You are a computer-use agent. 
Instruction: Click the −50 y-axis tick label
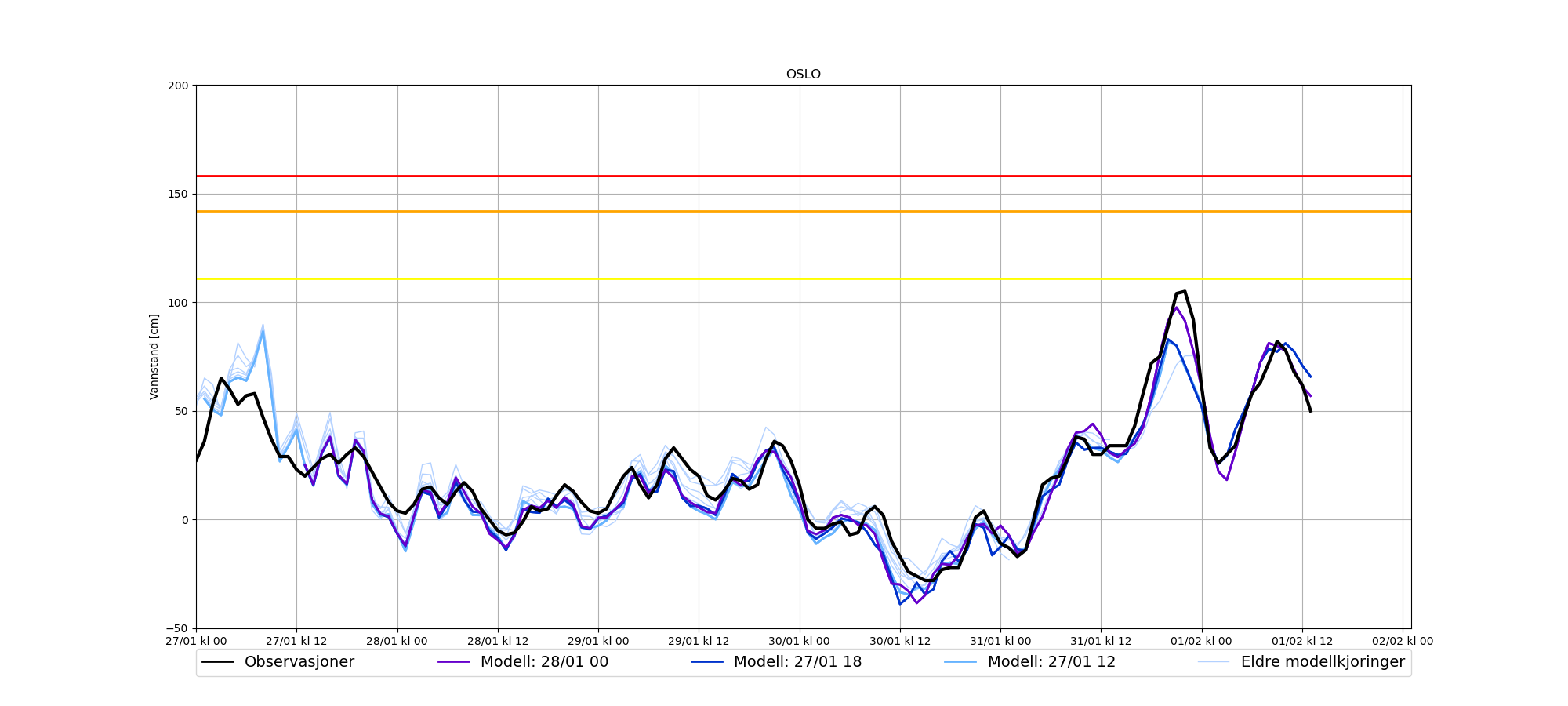coord(177,628)
